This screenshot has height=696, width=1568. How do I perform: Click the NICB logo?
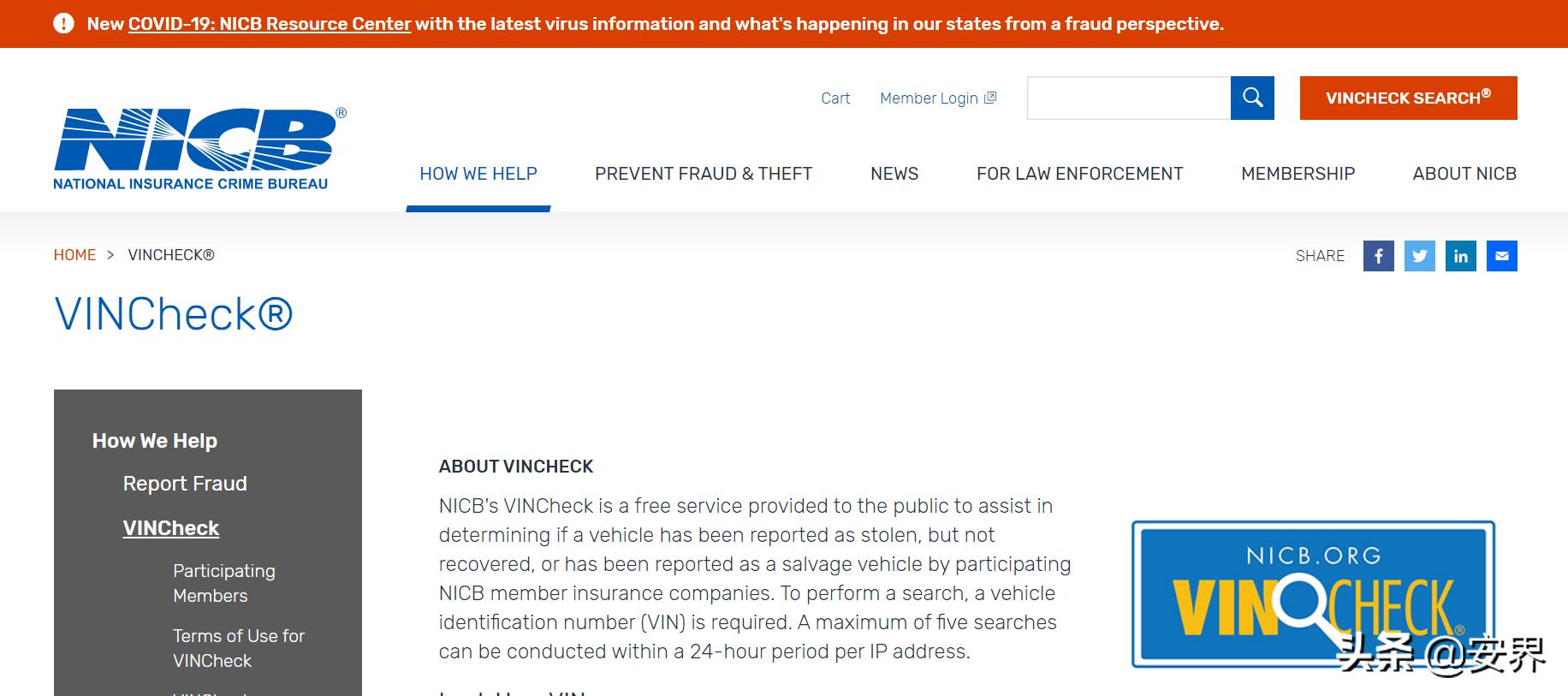[199, 148]
